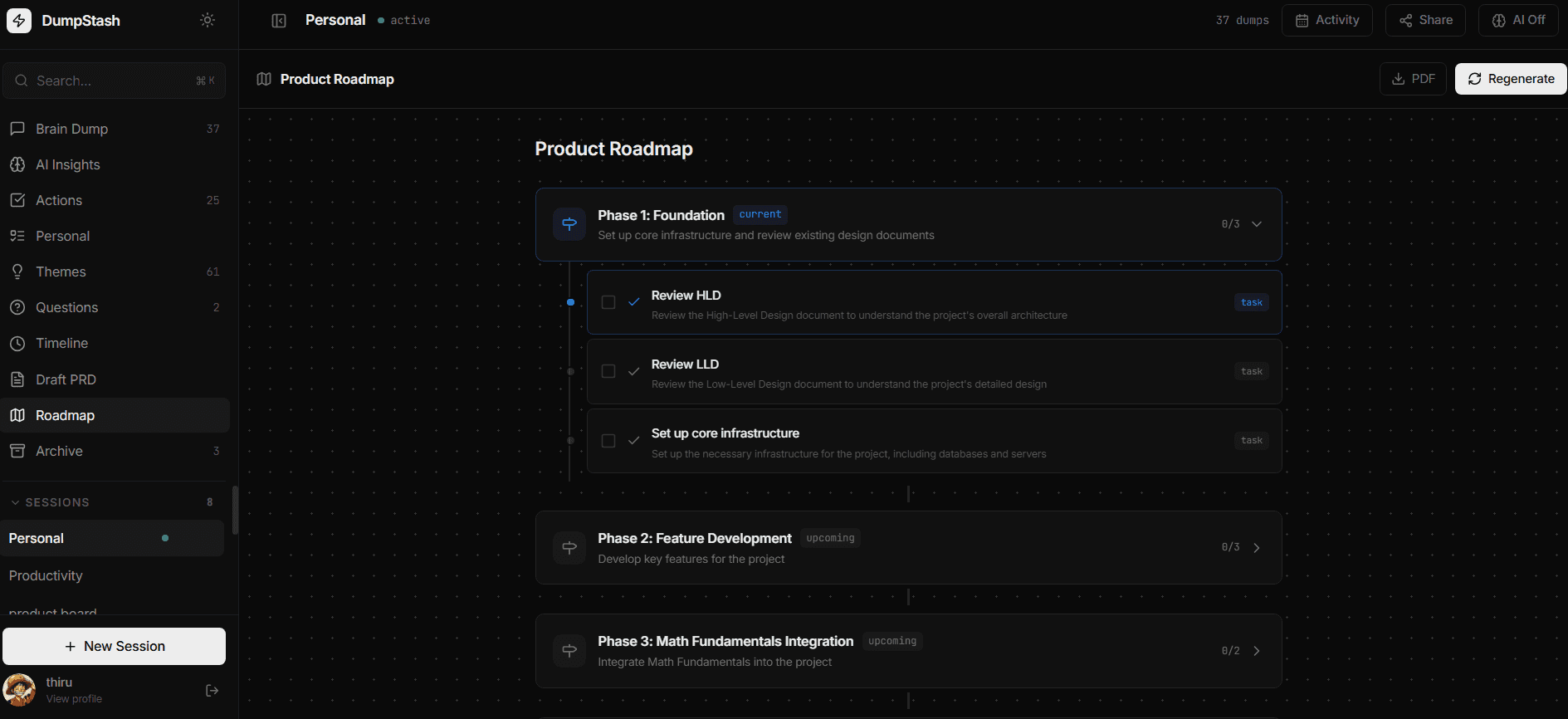Download the roadmap as PDF
The width and height of the screenshot is (1568, 719).
(x=1413, y=79)
